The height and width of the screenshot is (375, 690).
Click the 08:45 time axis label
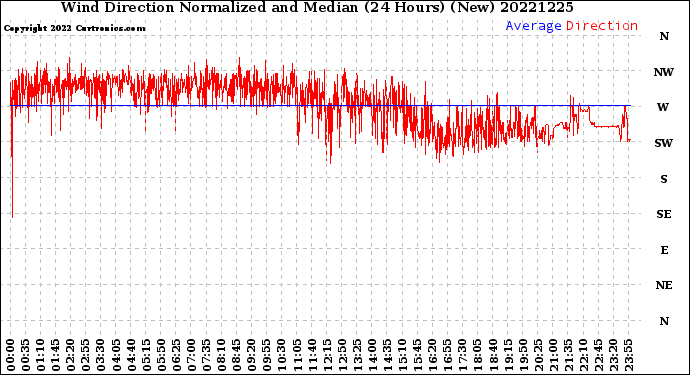pyautogui.click(x=236, y=356)
